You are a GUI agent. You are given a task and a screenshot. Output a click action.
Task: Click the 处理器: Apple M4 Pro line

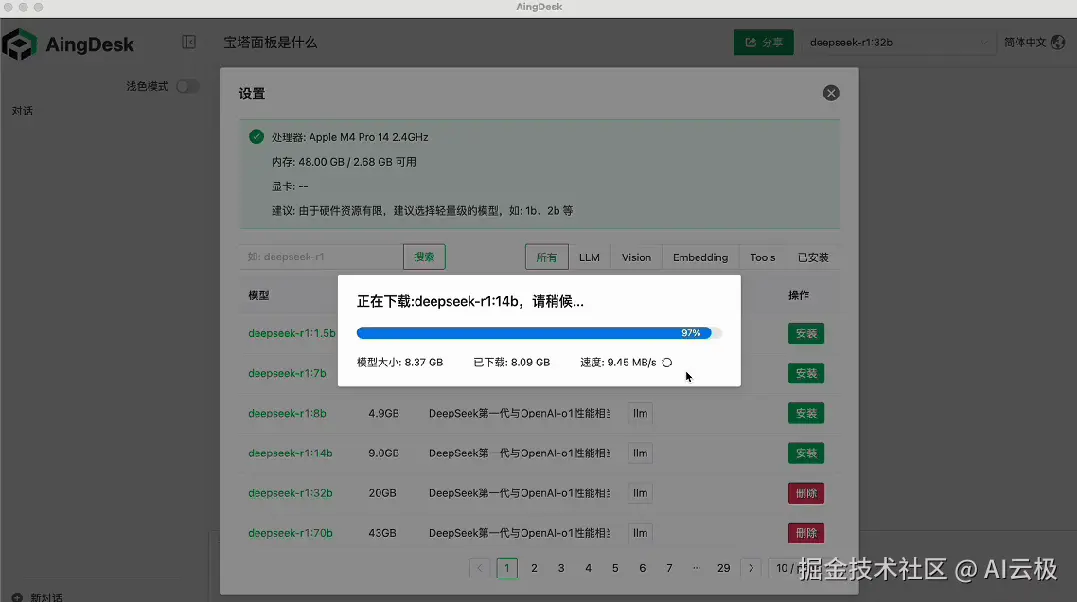tap(350, 137)
